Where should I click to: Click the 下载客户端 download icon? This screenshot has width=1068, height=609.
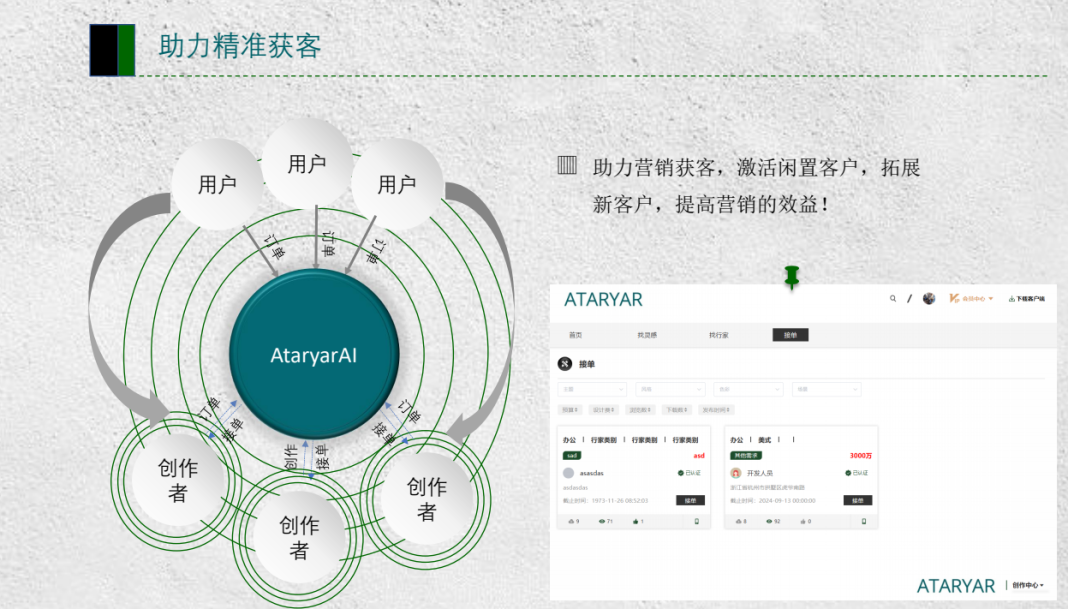click(x=1011, y=298)
